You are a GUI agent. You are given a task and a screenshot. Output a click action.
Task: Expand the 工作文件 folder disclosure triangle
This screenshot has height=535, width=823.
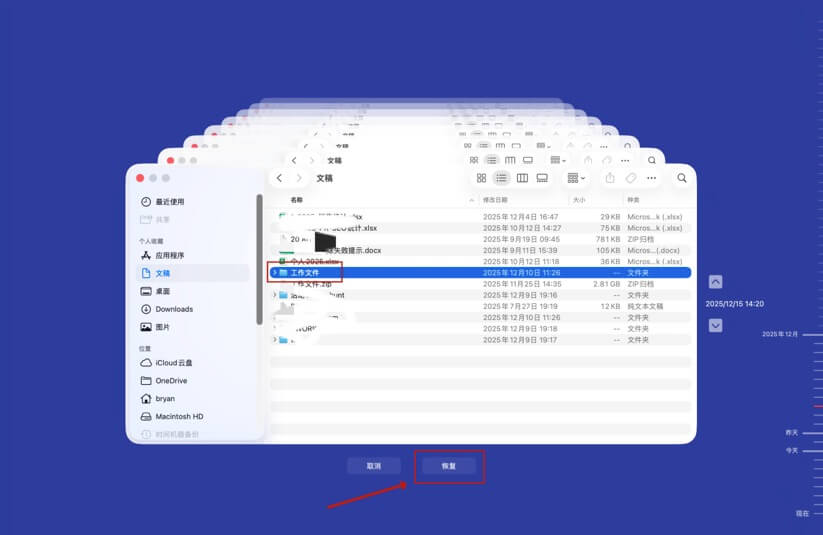click(x=275, y=272)
